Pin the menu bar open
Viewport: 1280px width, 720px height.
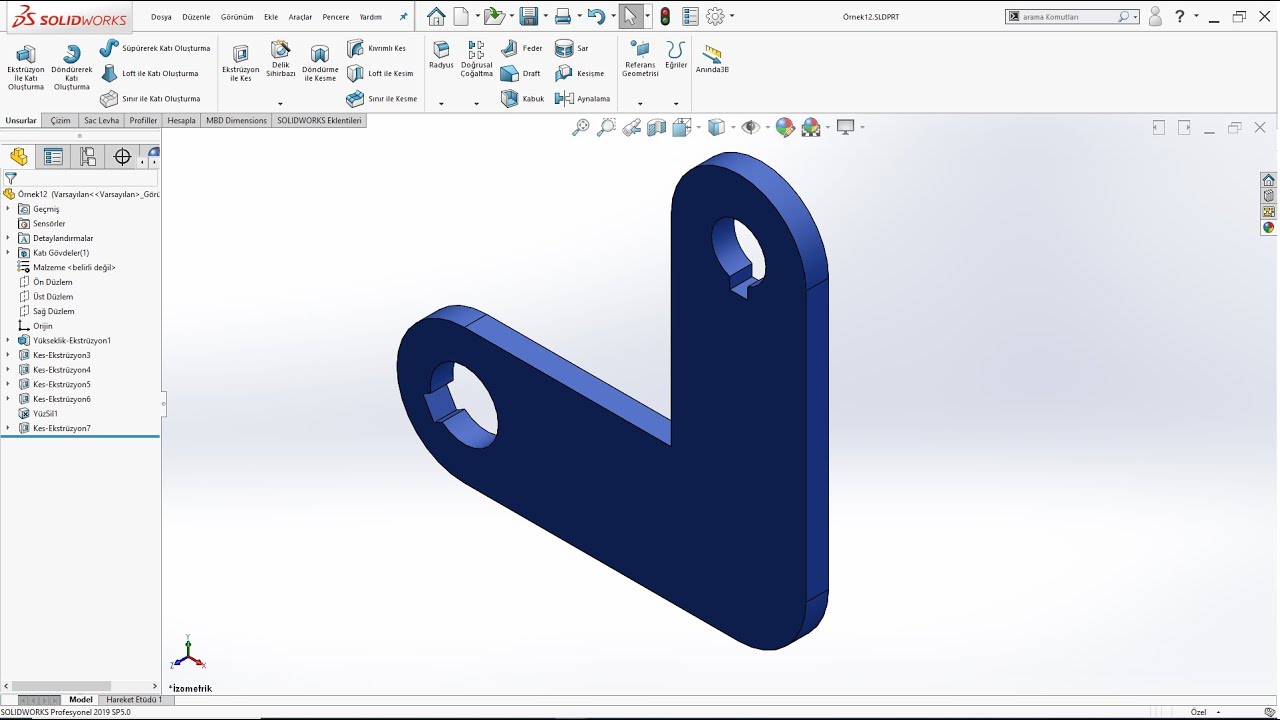click(404, 17)
